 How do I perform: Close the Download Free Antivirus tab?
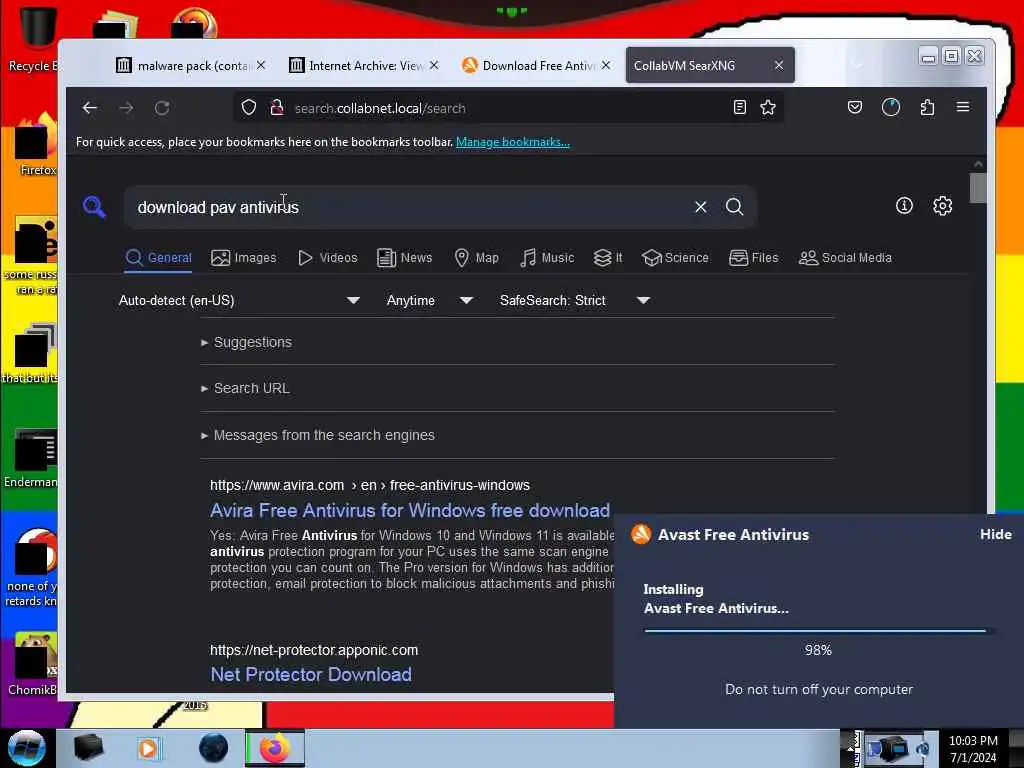pos(606,65)
